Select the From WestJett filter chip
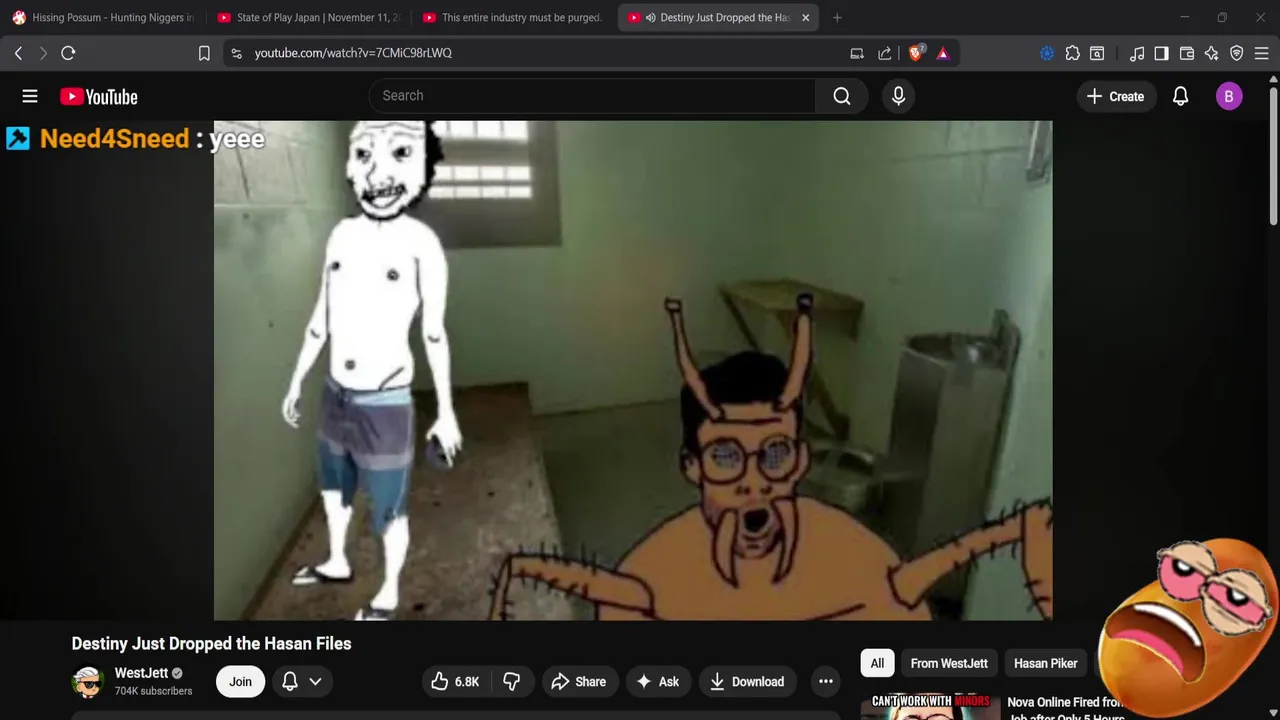Image resolution: width=1280 pixels, height=720 pixels. 949,663
